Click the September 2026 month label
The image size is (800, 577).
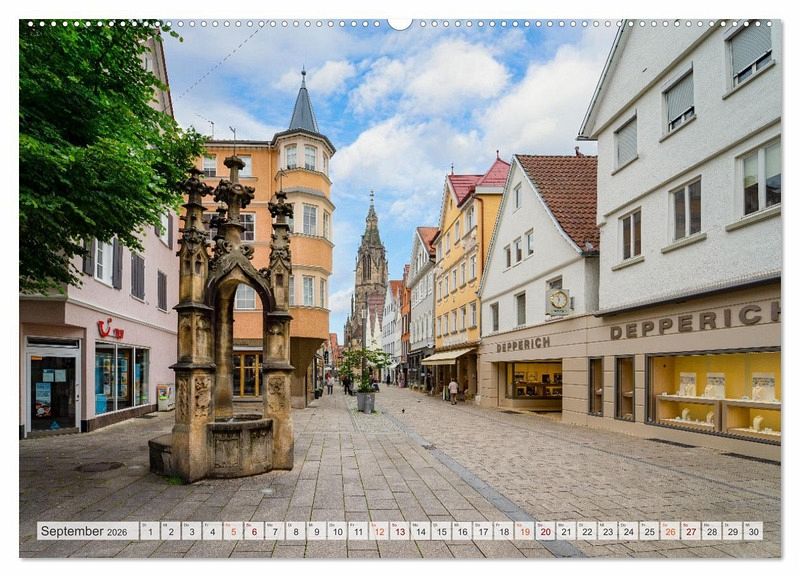(85, 531)
